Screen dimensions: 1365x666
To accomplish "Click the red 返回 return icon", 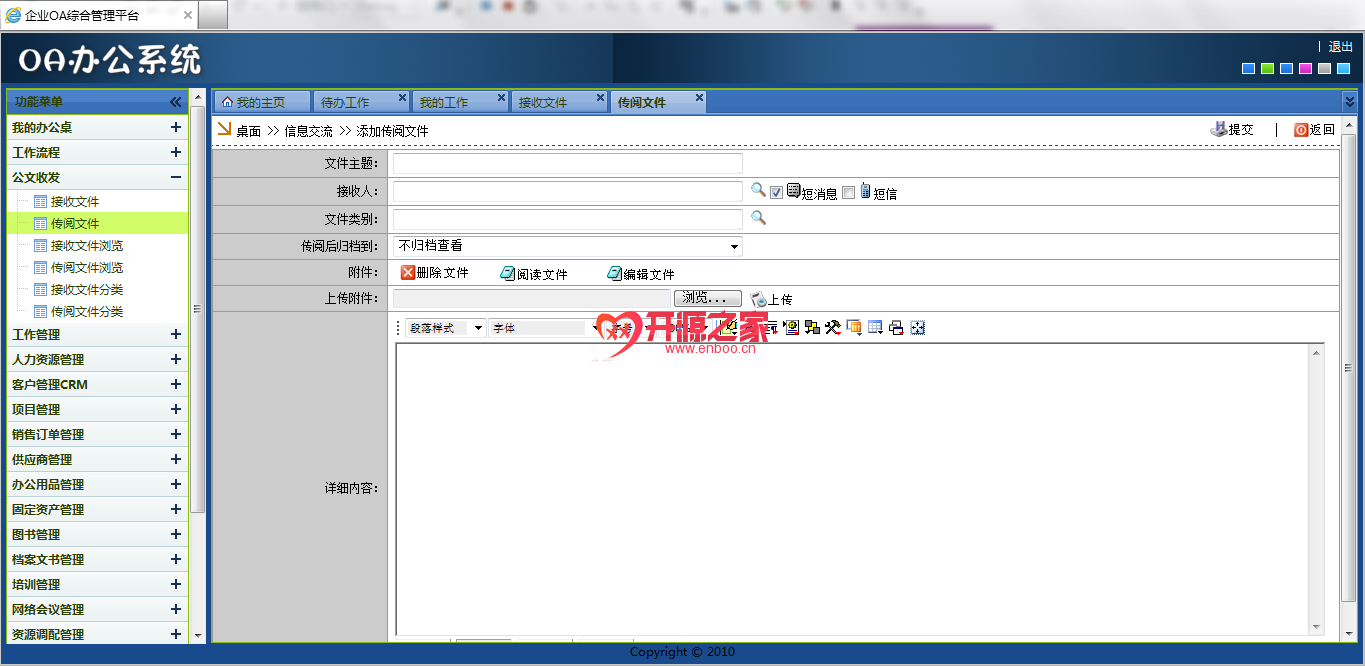I will click(x=1301, y=130).
